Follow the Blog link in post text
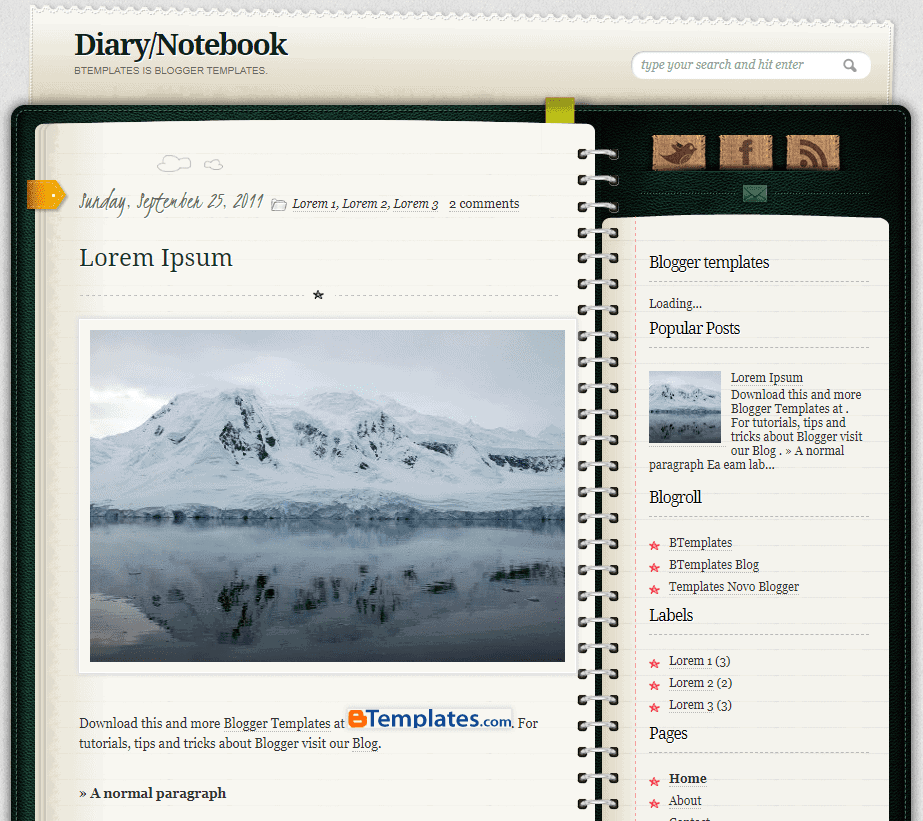Screen dimensions: 923x821 tap(365, 743)
